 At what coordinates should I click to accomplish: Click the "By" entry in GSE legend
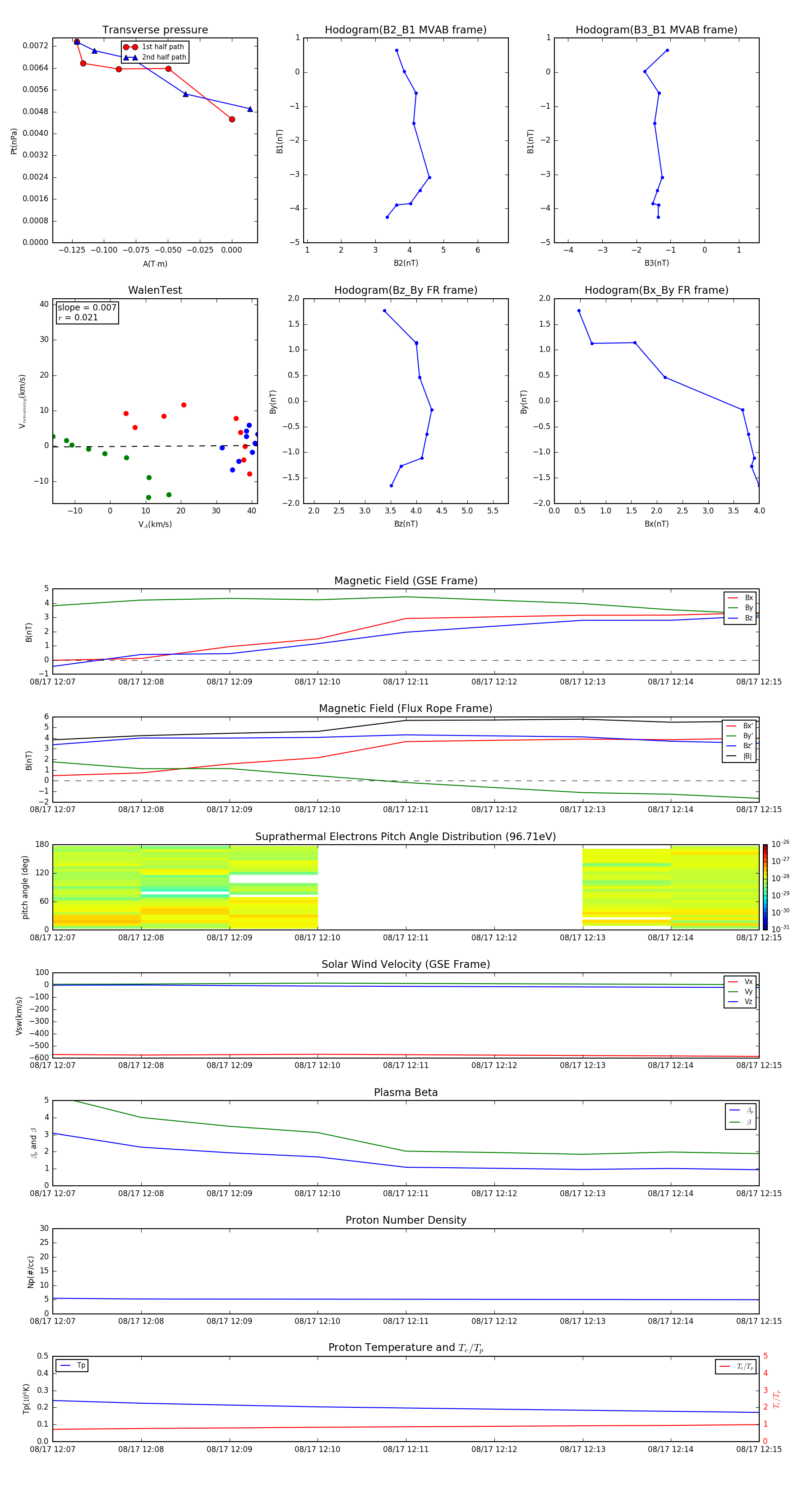(740, 607)
